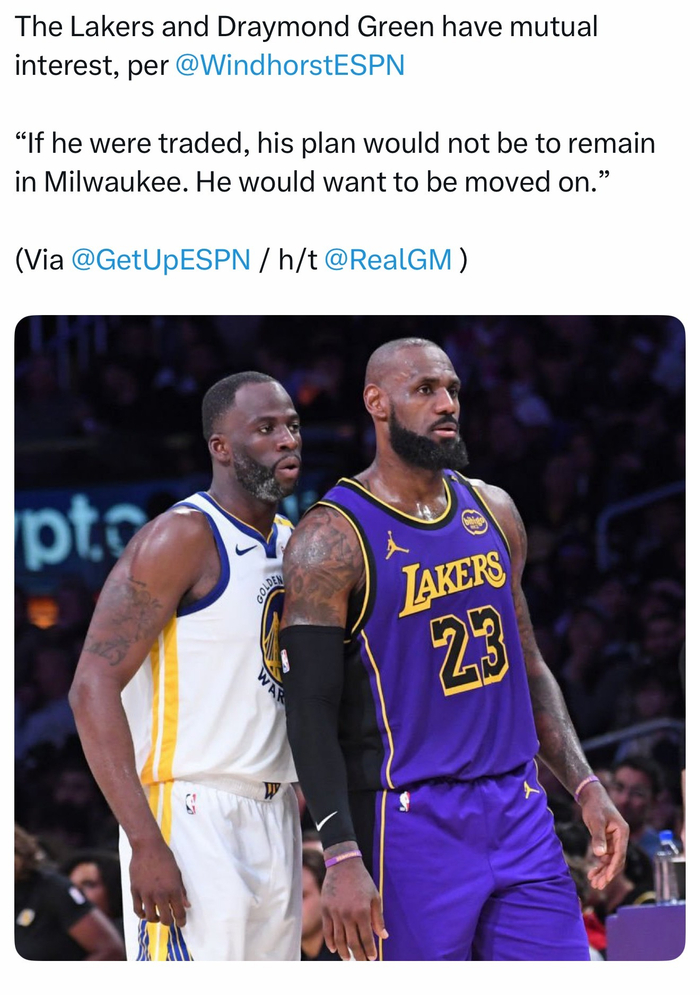This screenshot has height=995, width=700.
Task: Click the NBA logo on white shorts
Action: 190,803
